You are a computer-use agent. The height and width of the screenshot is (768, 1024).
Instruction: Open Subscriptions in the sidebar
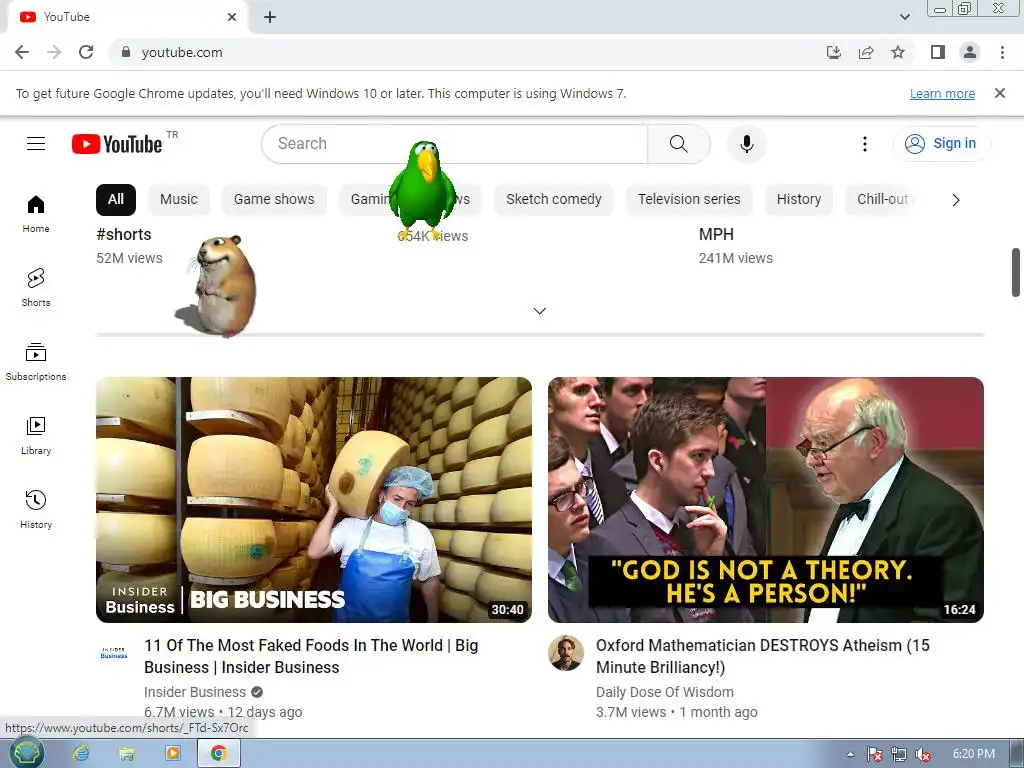36,362
